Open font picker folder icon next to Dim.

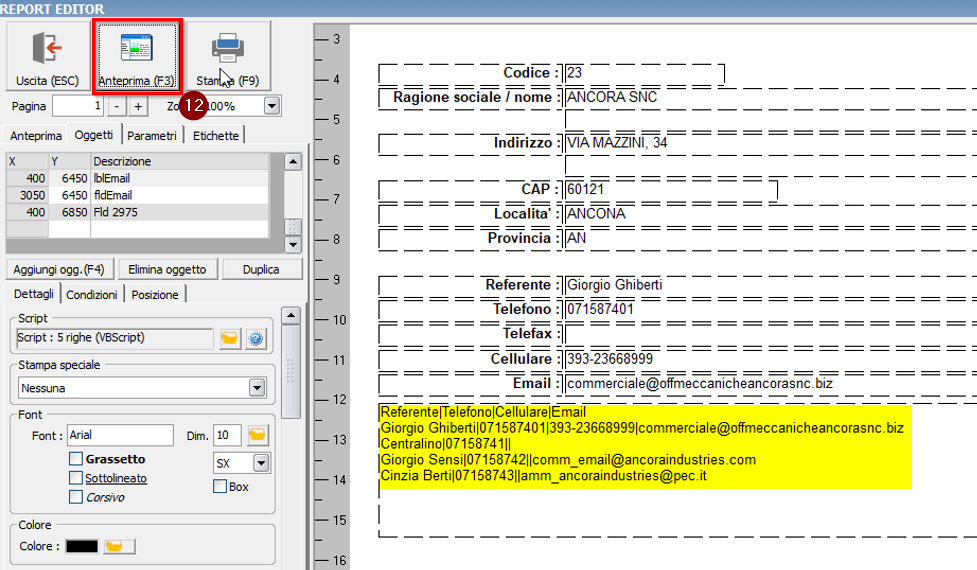258,435
